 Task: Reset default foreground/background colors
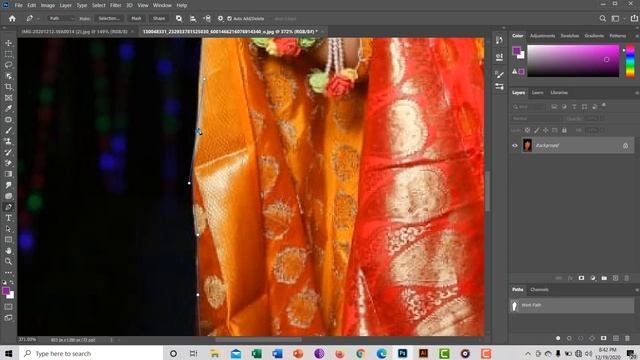coord(4,282)
